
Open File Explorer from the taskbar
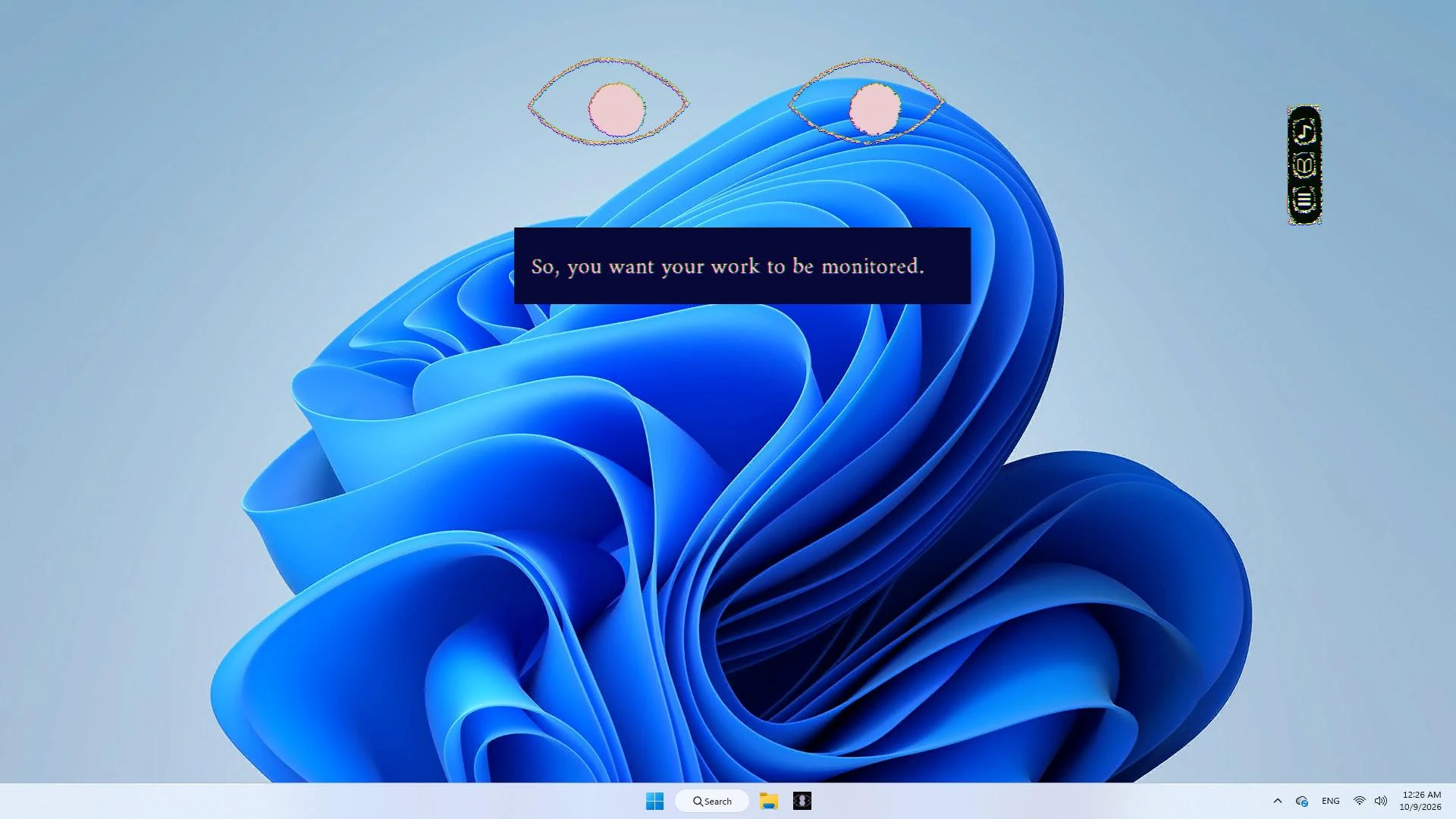tap(769, 801)
